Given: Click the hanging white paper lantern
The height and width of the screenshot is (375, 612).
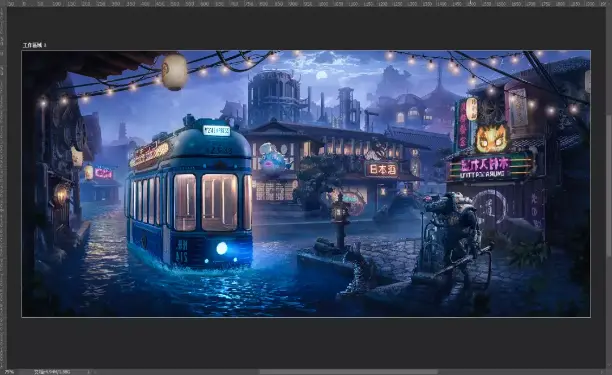Looking at the screenshot, I should pos(174,72).
